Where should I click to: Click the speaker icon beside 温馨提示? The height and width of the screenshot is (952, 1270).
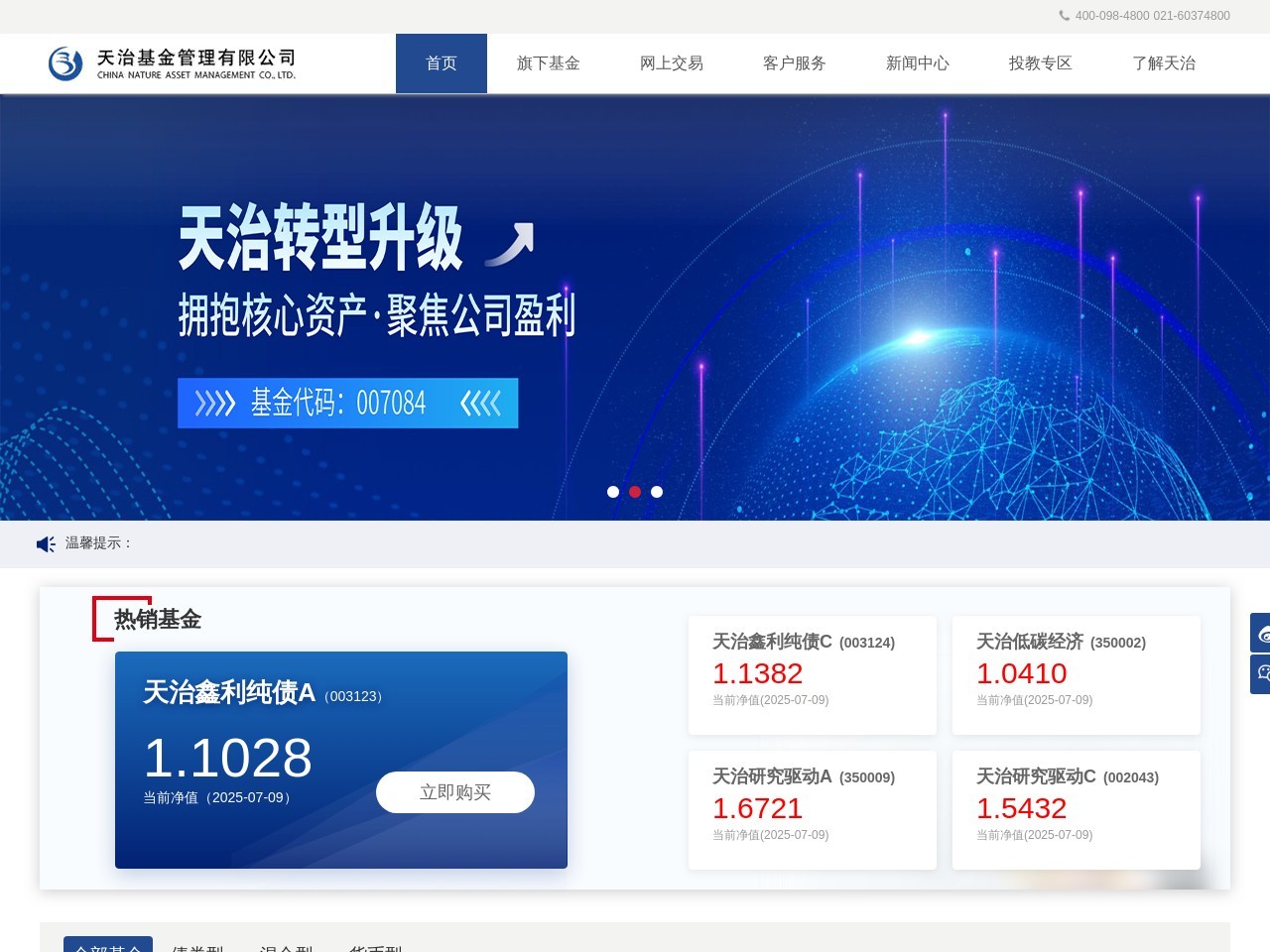44,543
